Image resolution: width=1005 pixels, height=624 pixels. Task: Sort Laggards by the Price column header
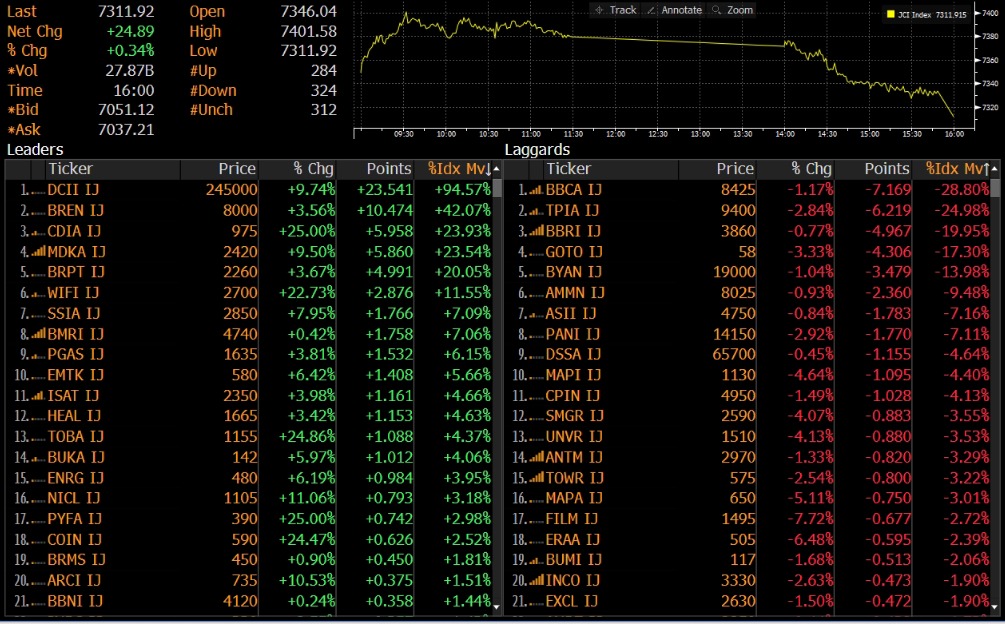[x=735, y=169]
